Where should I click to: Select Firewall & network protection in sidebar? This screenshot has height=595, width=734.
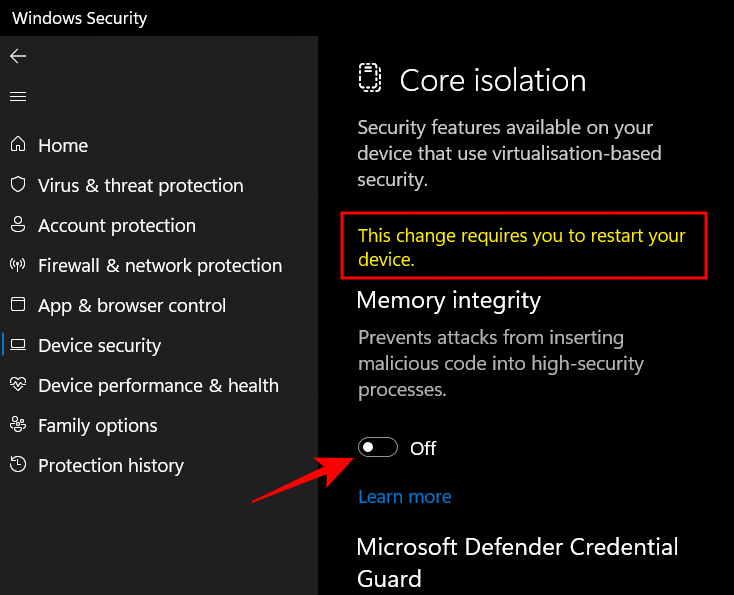tap(160, 265)
